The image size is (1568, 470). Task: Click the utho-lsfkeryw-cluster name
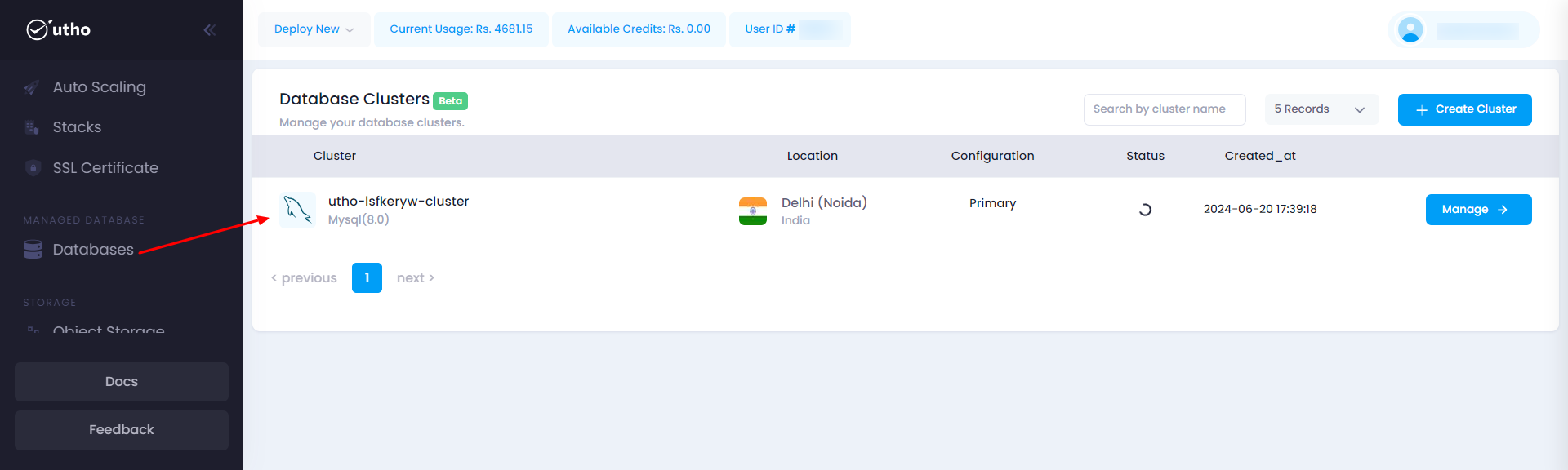pyautogui.click(x=399, y=202)
